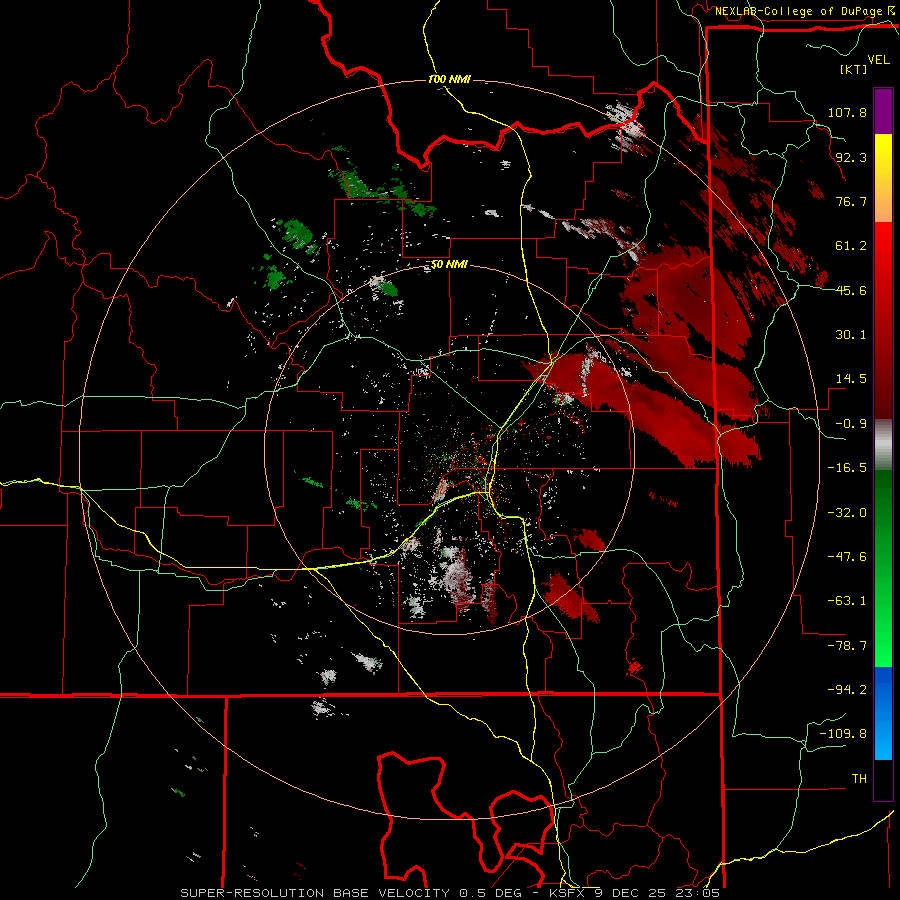Click the "TH" label on the legend
The height and width of the screenshot is (900, 900).
(859, 779)
